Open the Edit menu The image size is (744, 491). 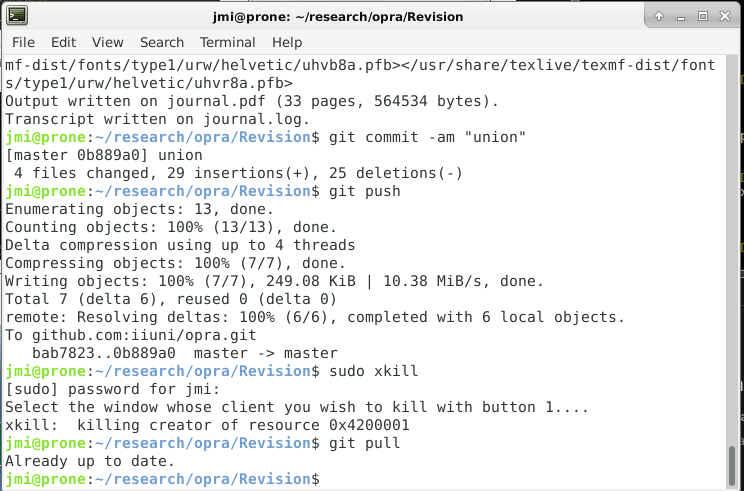(63, 42)
